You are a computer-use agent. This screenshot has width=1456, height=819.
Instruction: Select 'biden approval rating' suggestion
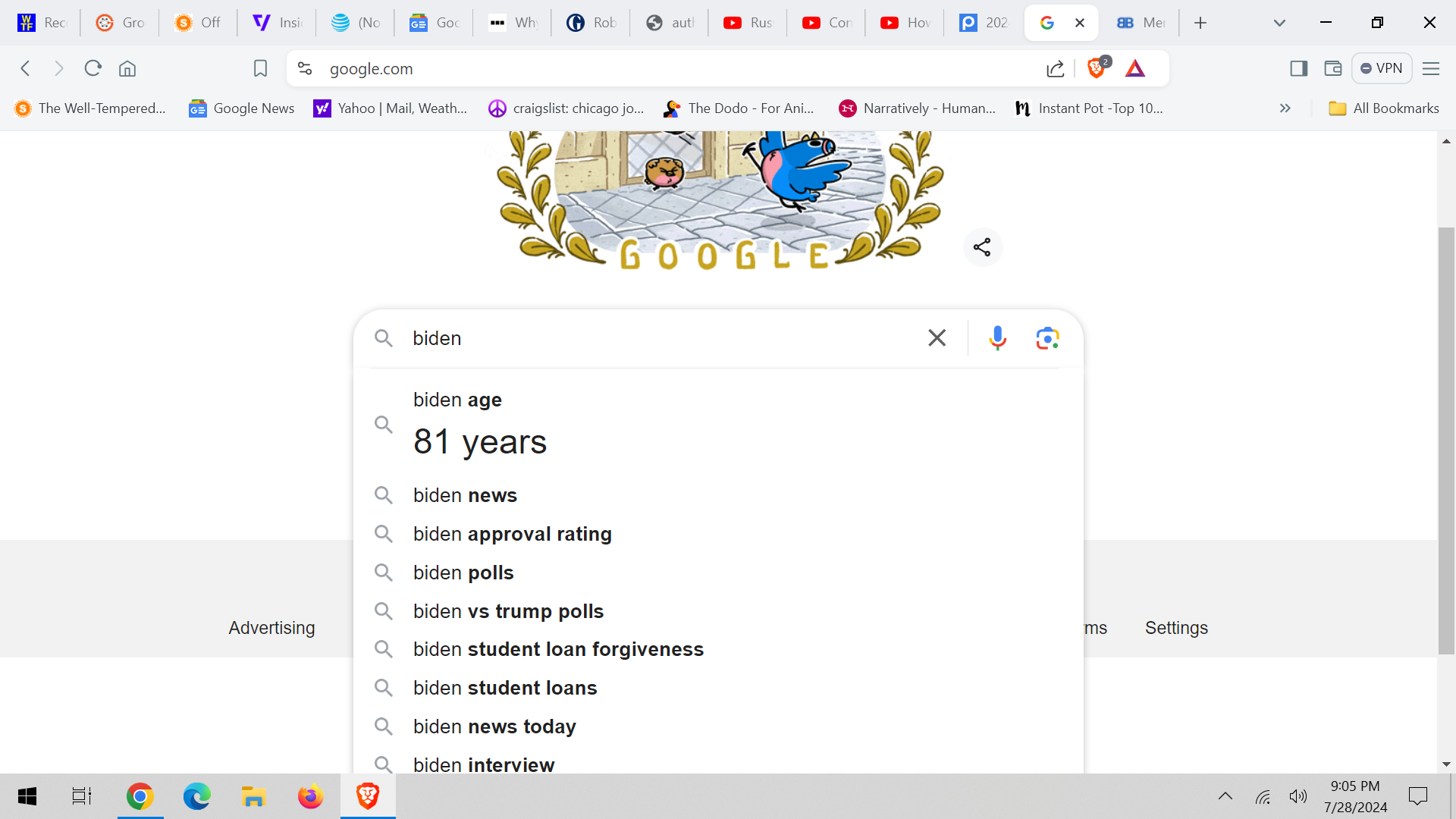718,534
